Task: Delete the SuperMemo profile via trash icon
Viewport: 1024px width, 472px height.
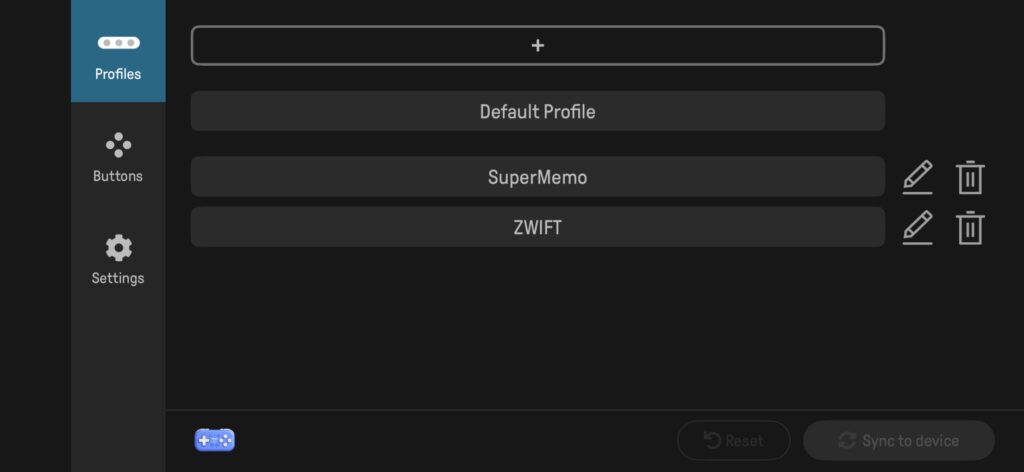Action: point(969,177)
